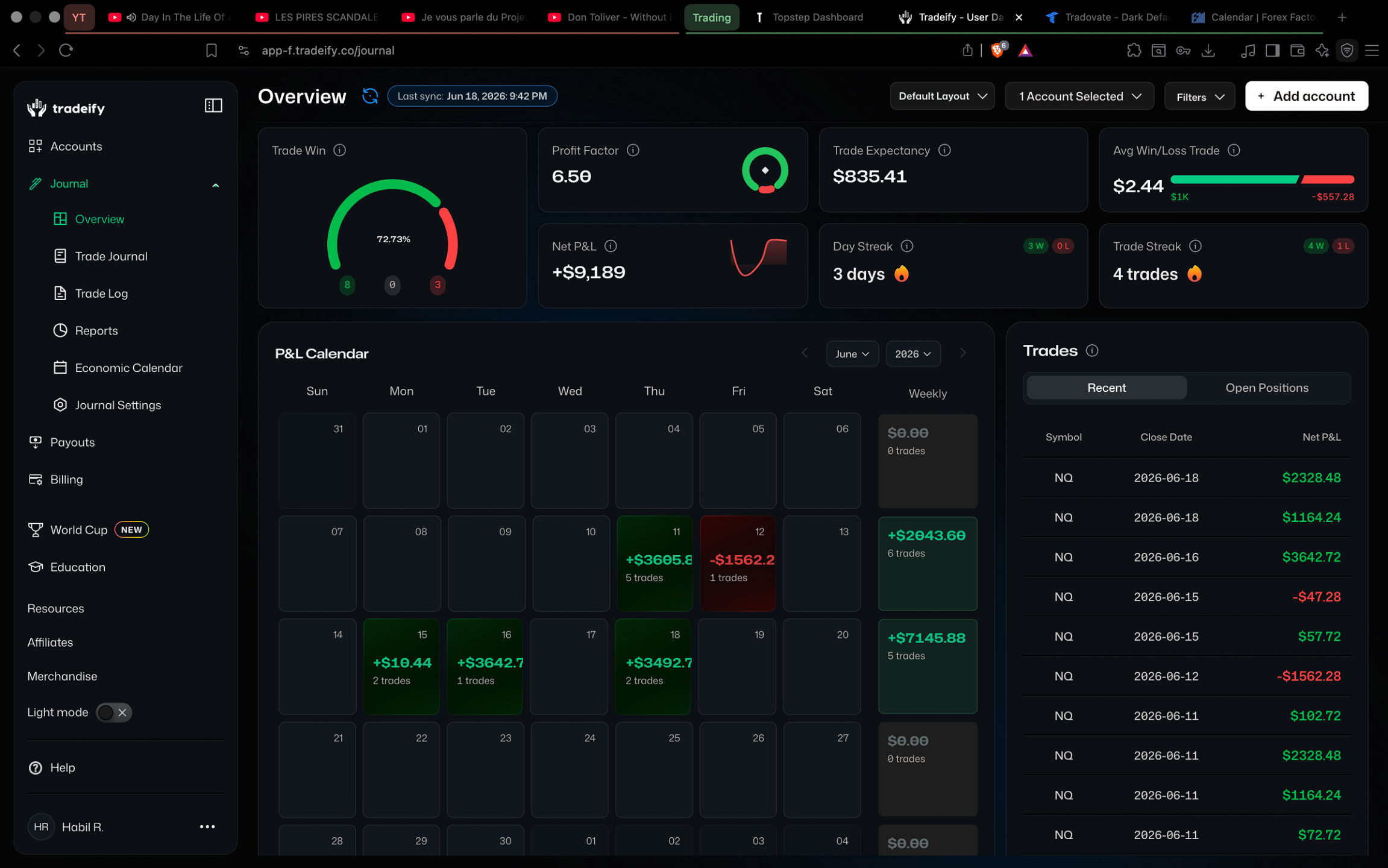The height and width of the screenshot is (868, 1388).
Task: Open Avg Win/Loss Trade info icon
Action: (x=1234, y=150)
